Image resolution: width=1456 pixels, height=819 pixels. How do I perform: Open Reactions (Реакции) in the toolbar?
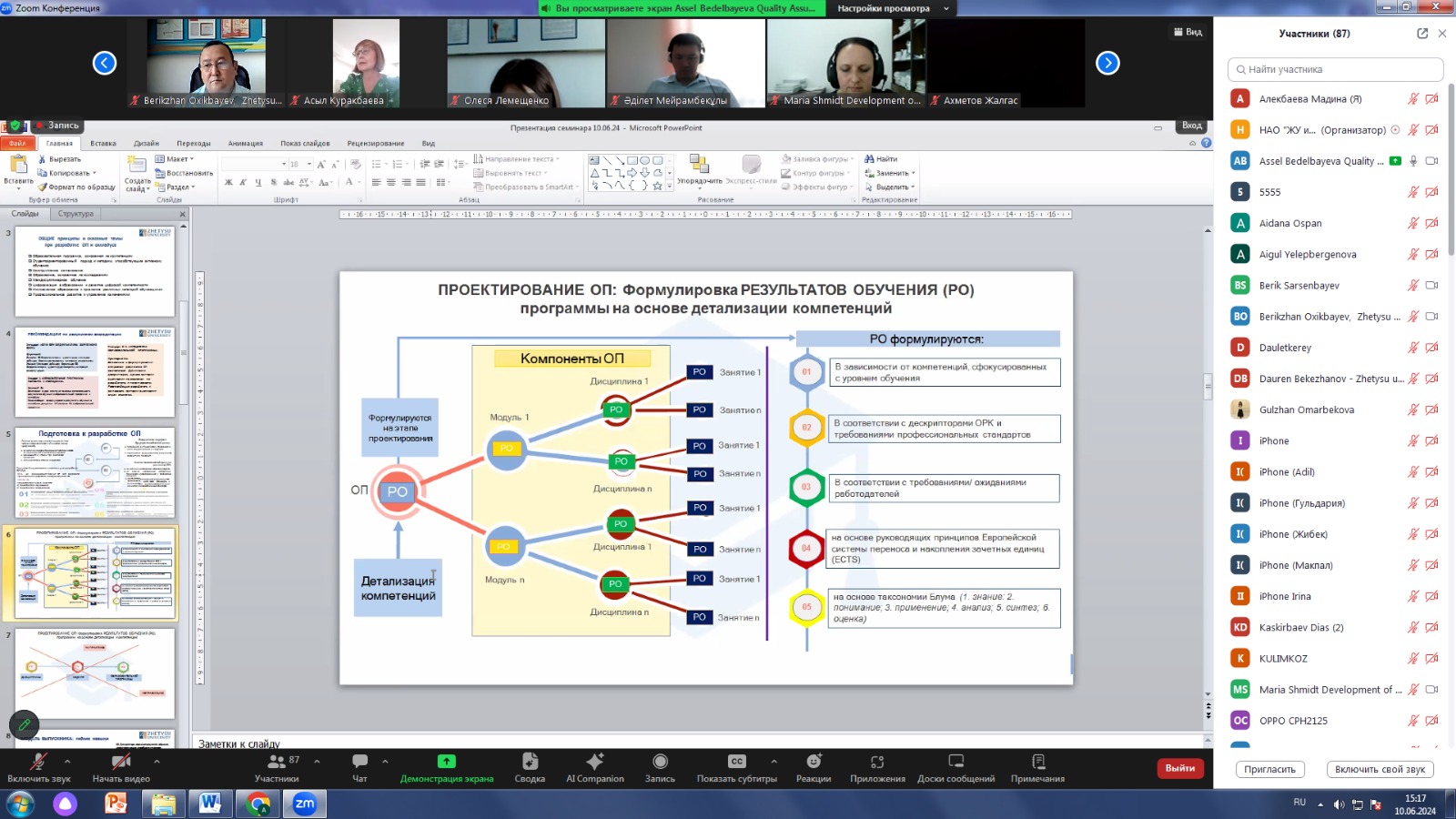click(x=813, y=766)
